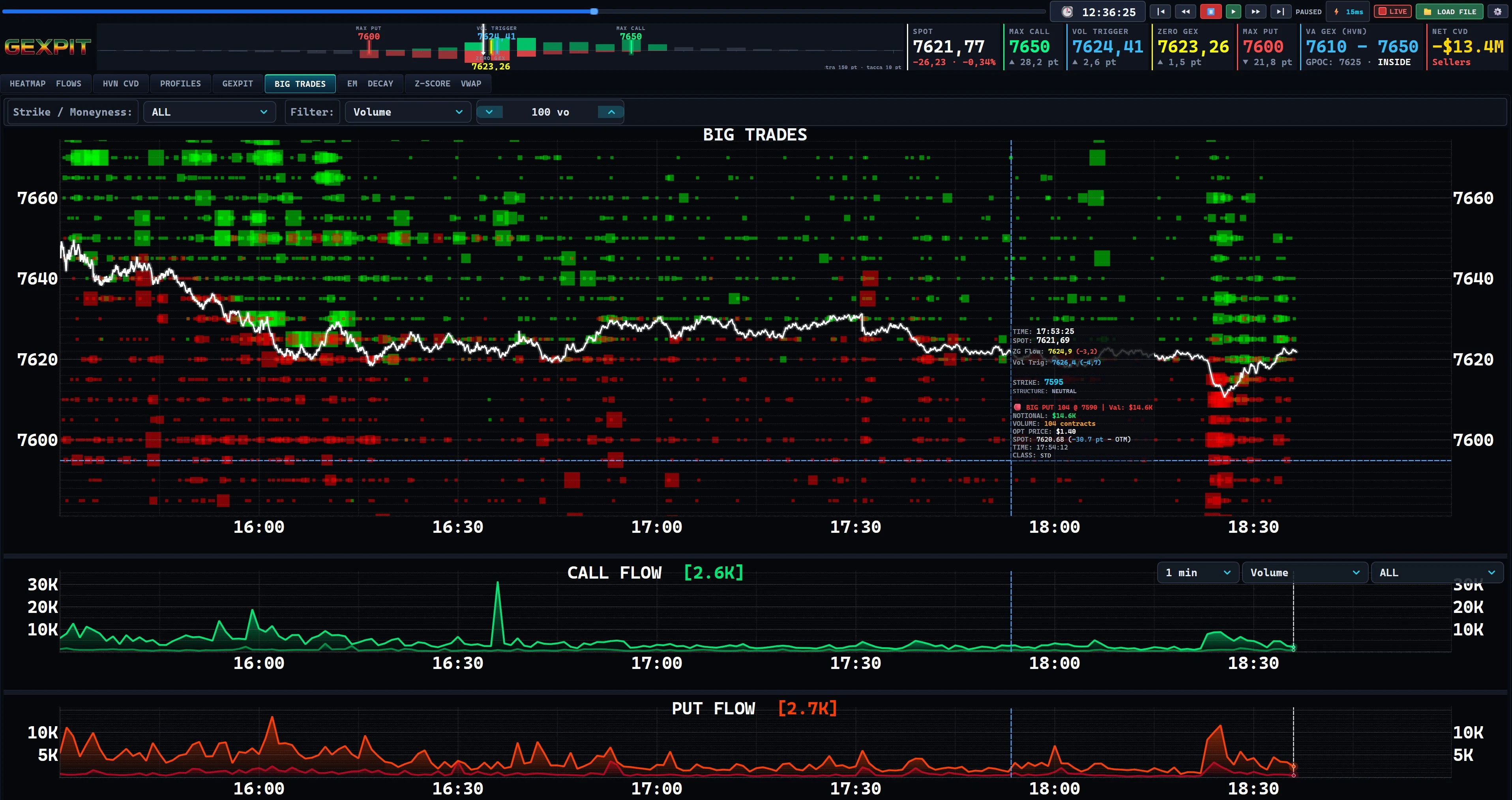Open the Filter Volume dropdown
Viewport: 1512px width, 800px height.
point(408,112)
